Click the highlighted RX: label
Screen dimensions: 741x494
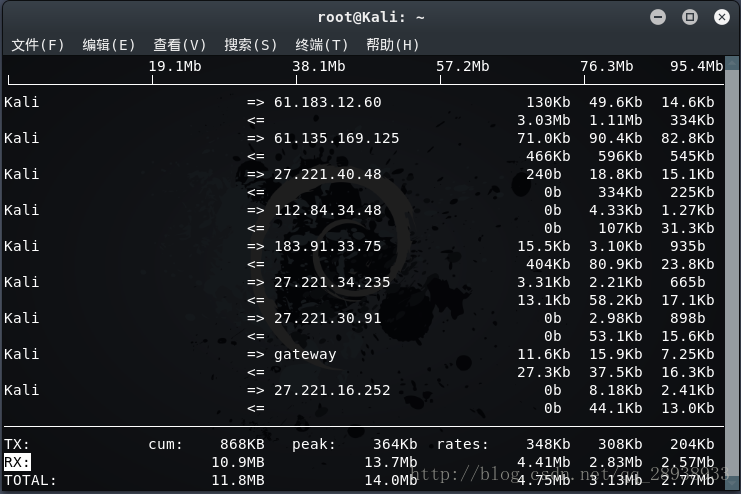17,462
